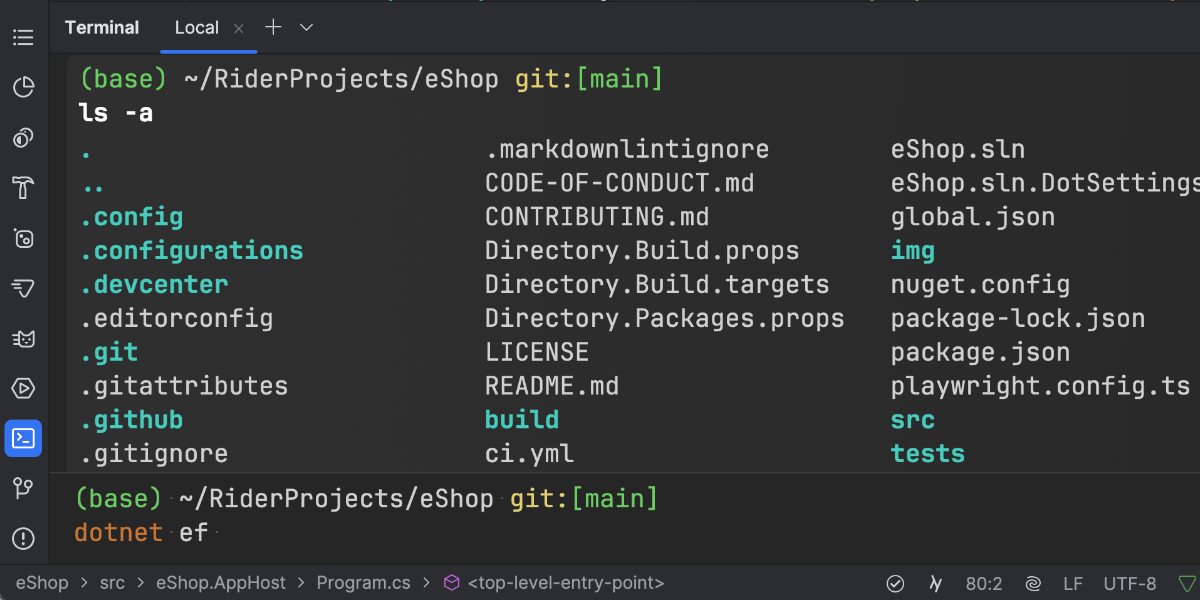
Task: Open the Build tool window with the hammer icon
Action: (x=23, y=188)
